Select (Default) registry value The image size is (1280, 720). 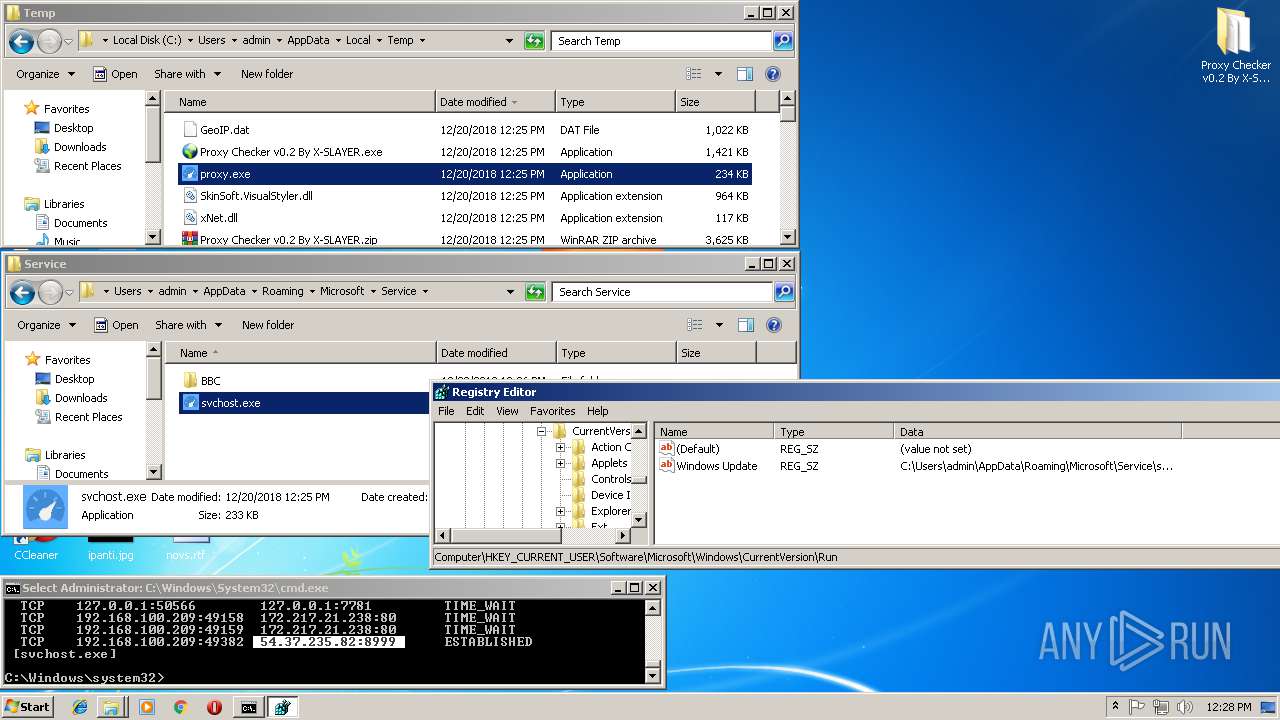point(697,449)
